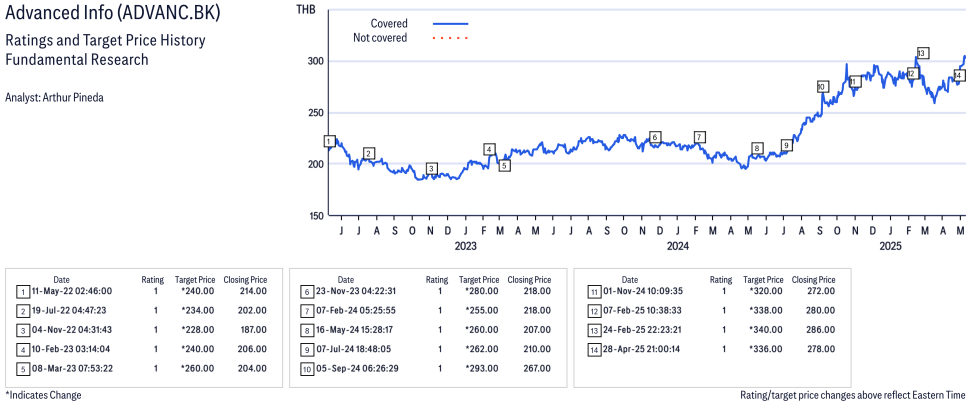Click chart marker 12 on the chart

913,73
